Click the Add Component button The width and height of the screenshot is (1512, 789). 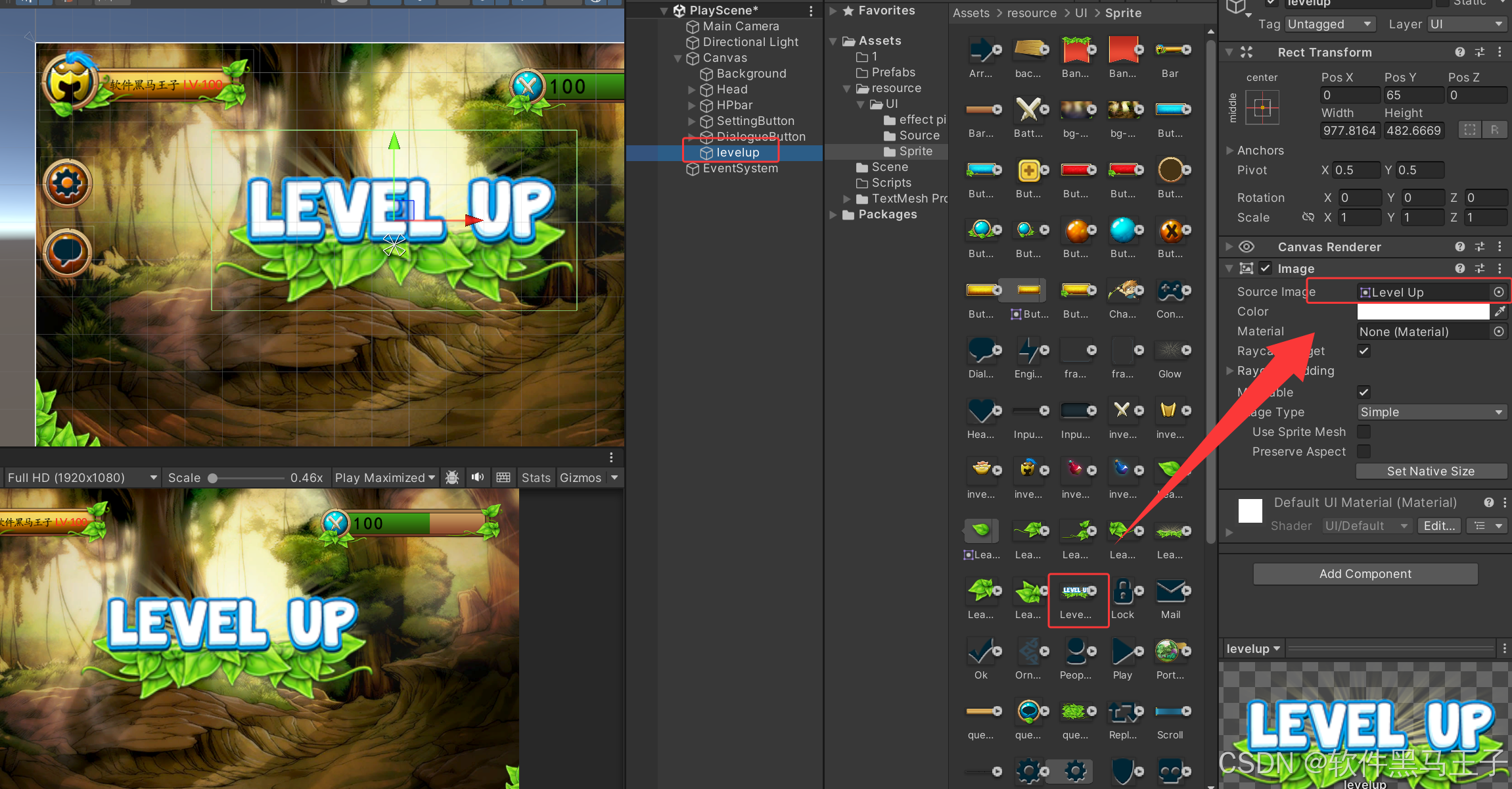(1365, 574)
